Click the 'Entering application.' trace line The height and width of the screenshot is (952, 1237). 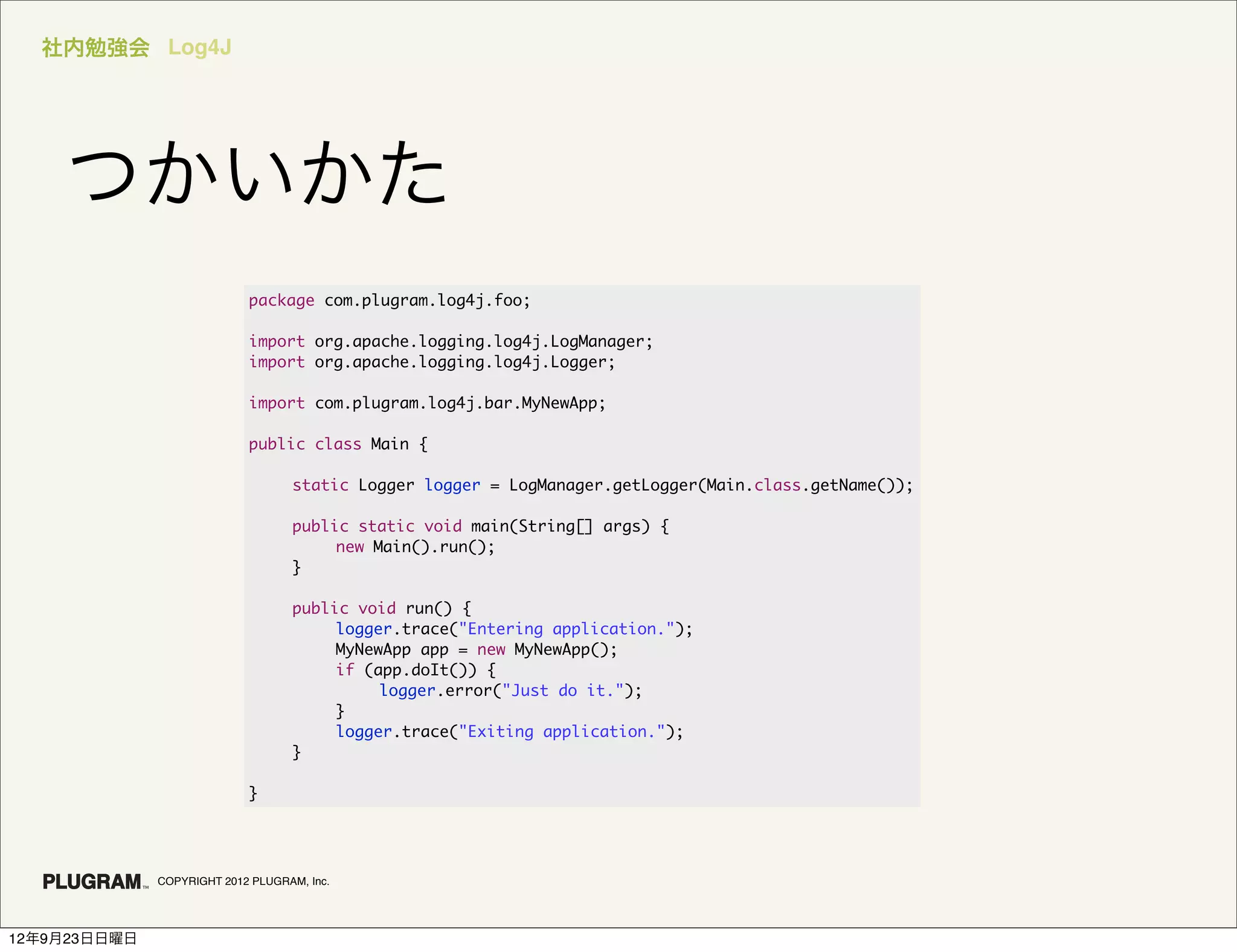[x=514, y=629]
